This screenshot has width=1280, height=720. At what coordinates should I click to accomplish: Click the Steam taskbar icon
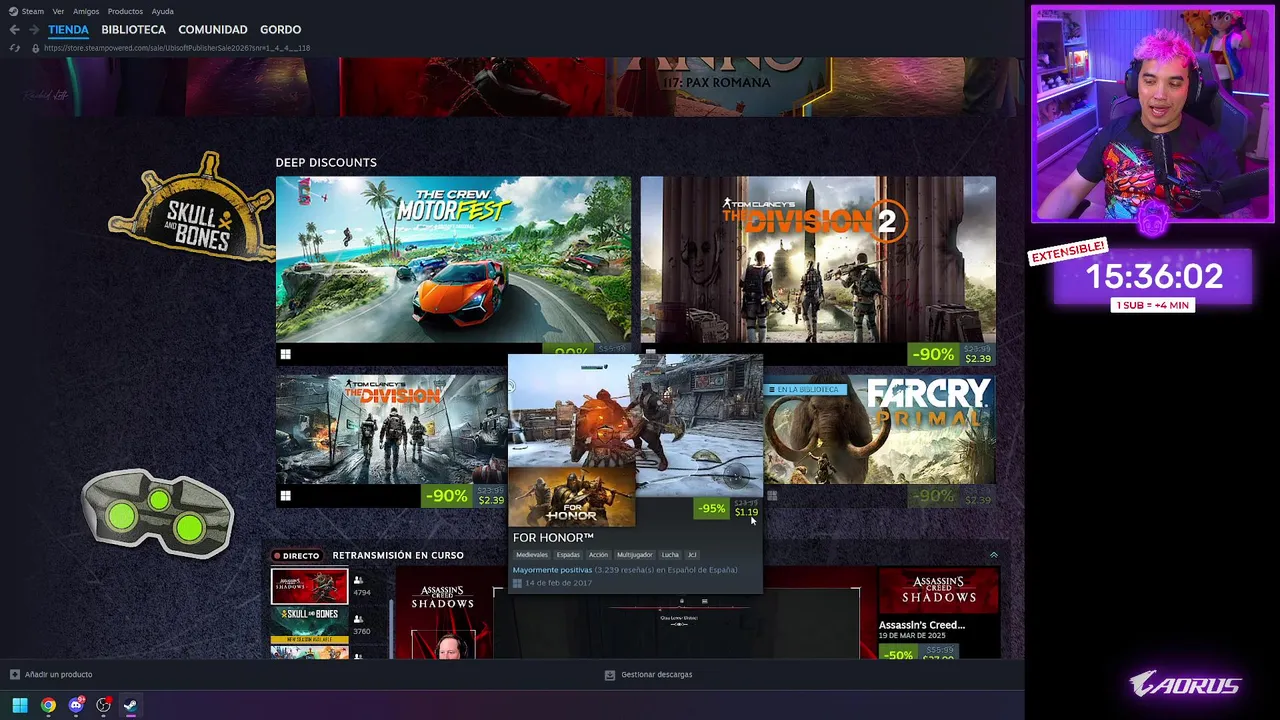coord(130,705)
